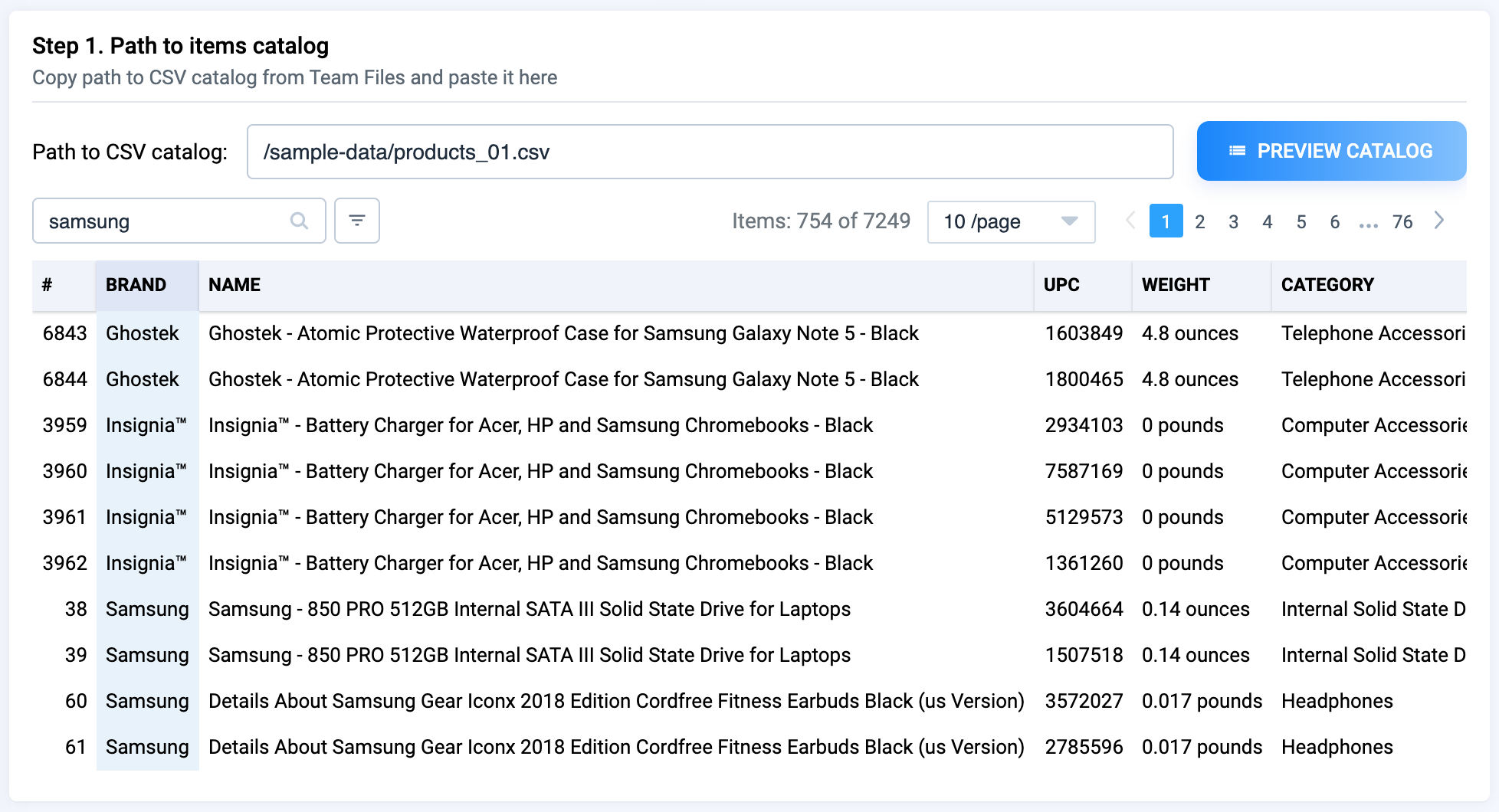Focus the Path to CSV catalog field
1499x812 pixels.
tap(710, 152)
